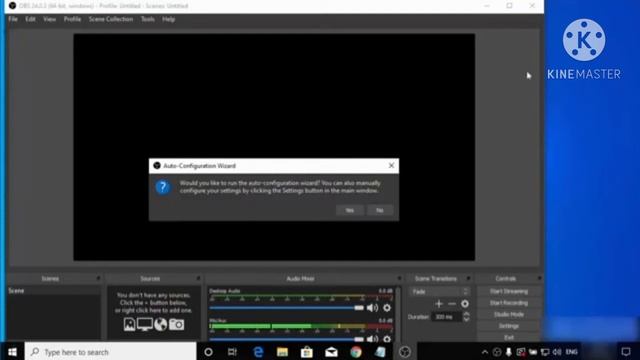This screenshot has width=640, height=360.
Task: Mute the Desktop Audio speaker icon
Action: (x=372, y=308)
